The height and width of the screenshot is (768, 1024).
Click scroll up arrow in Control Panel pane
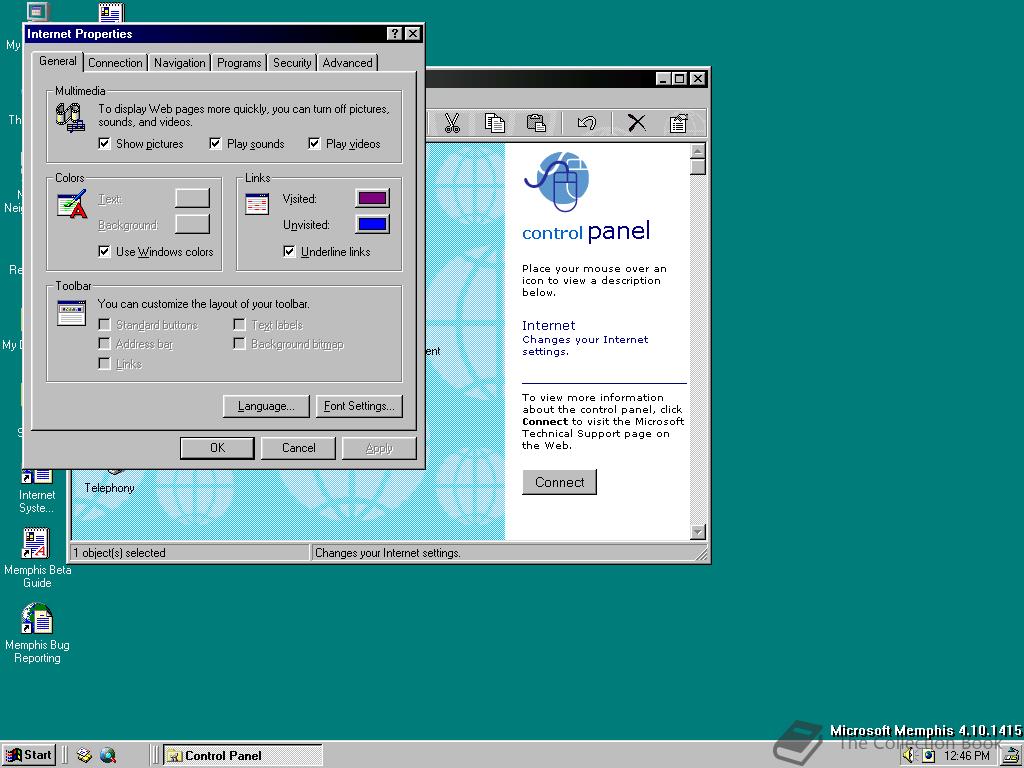[698, 151]
